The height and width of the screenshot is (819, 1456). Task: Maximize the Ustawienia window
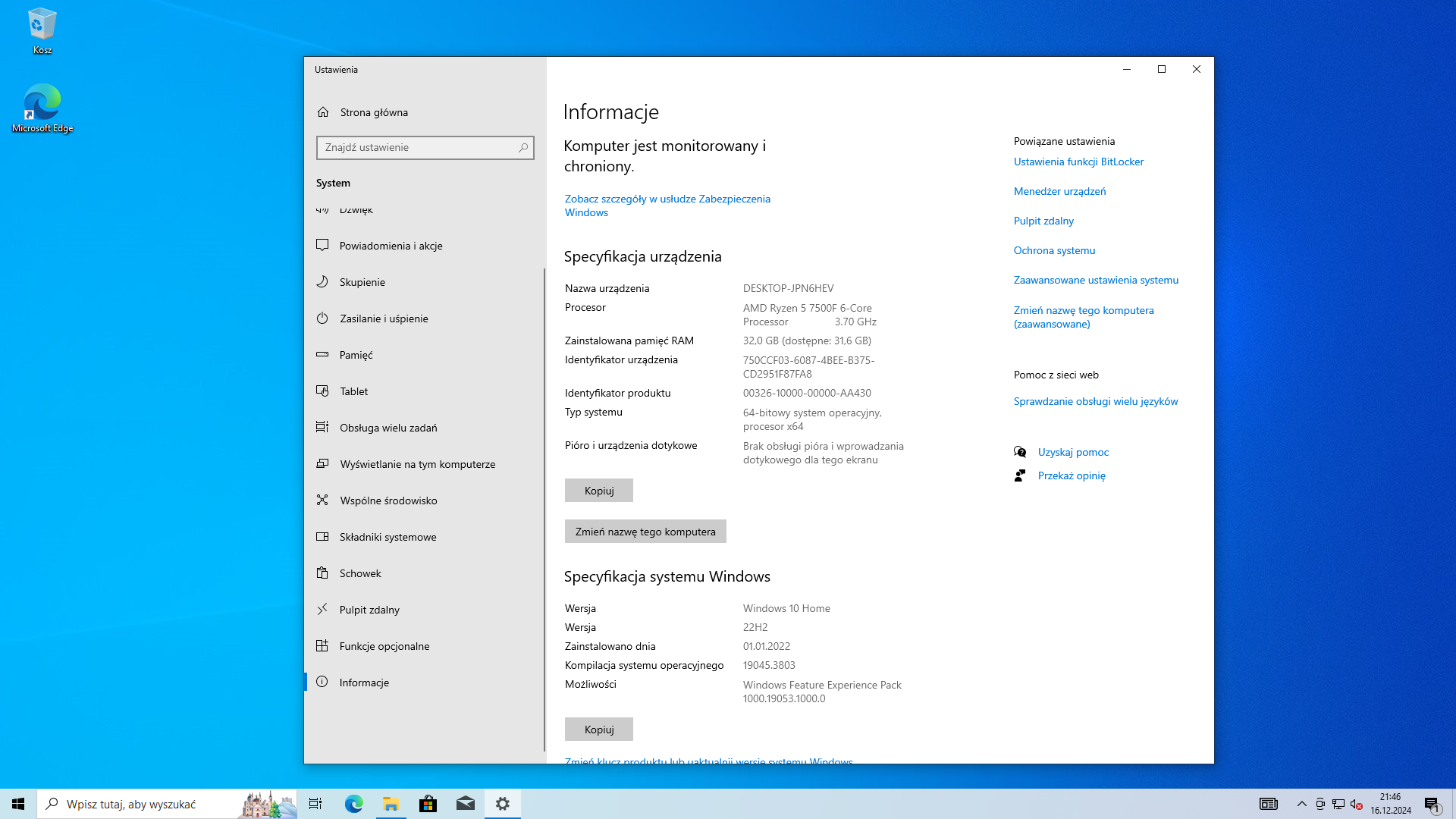click(x=1162, y=69)
